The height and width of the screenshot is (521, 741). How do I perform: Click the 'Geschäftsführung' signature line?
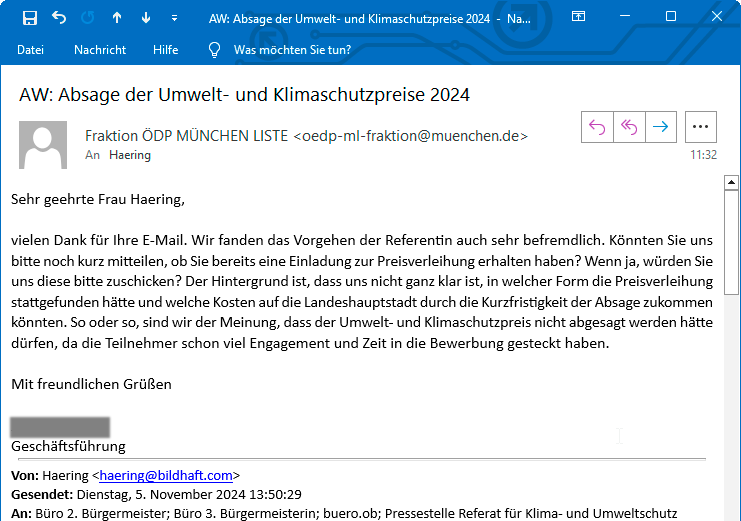tap(69, 446)
